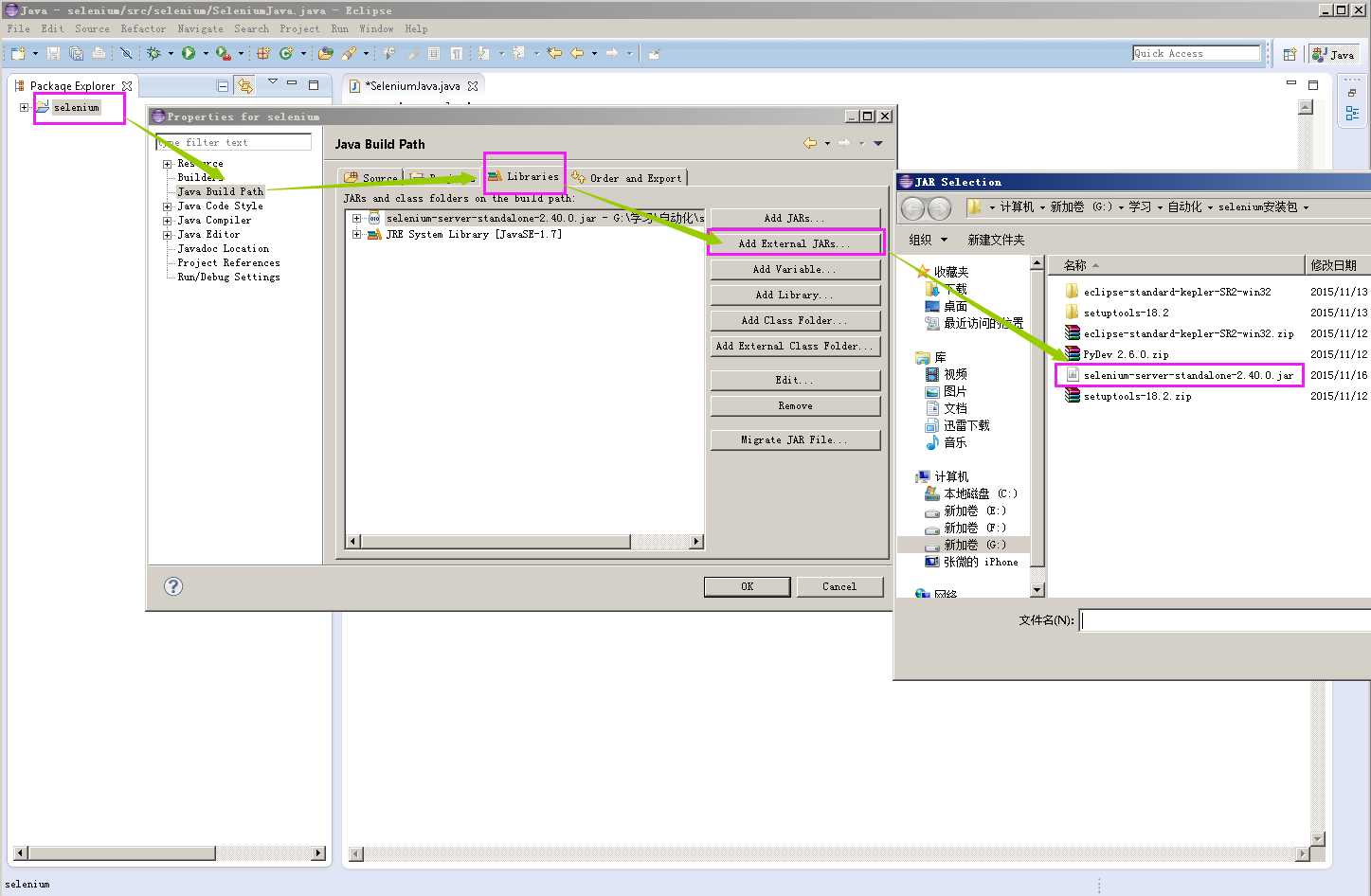Click the back button in JAR Selection
1371x896 pixels.
[x=912, y=208]
